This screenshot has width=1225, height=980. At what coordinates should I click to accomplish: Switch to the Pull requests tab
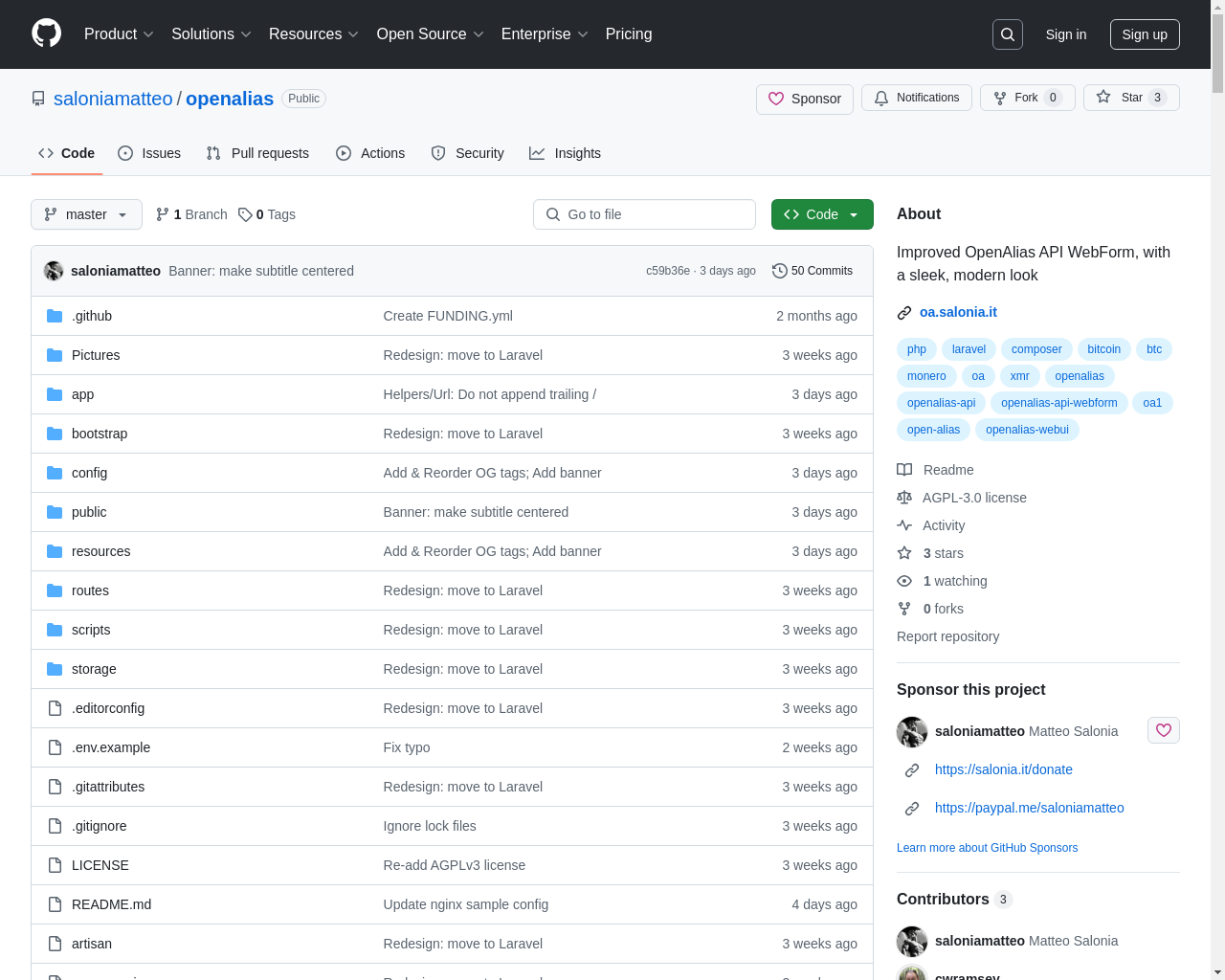257,153
